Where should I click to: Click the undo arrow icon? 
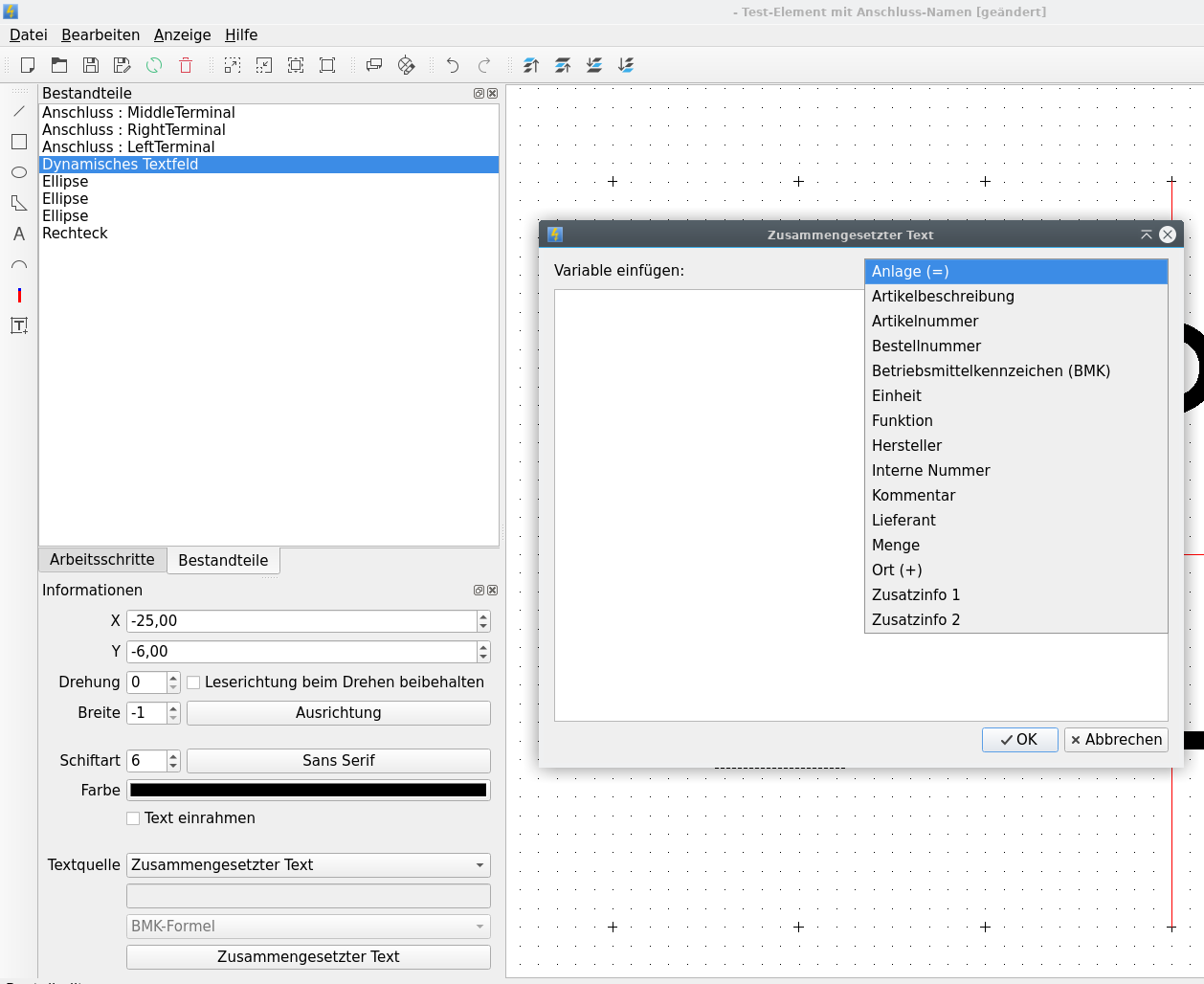[x=453, y=65]
